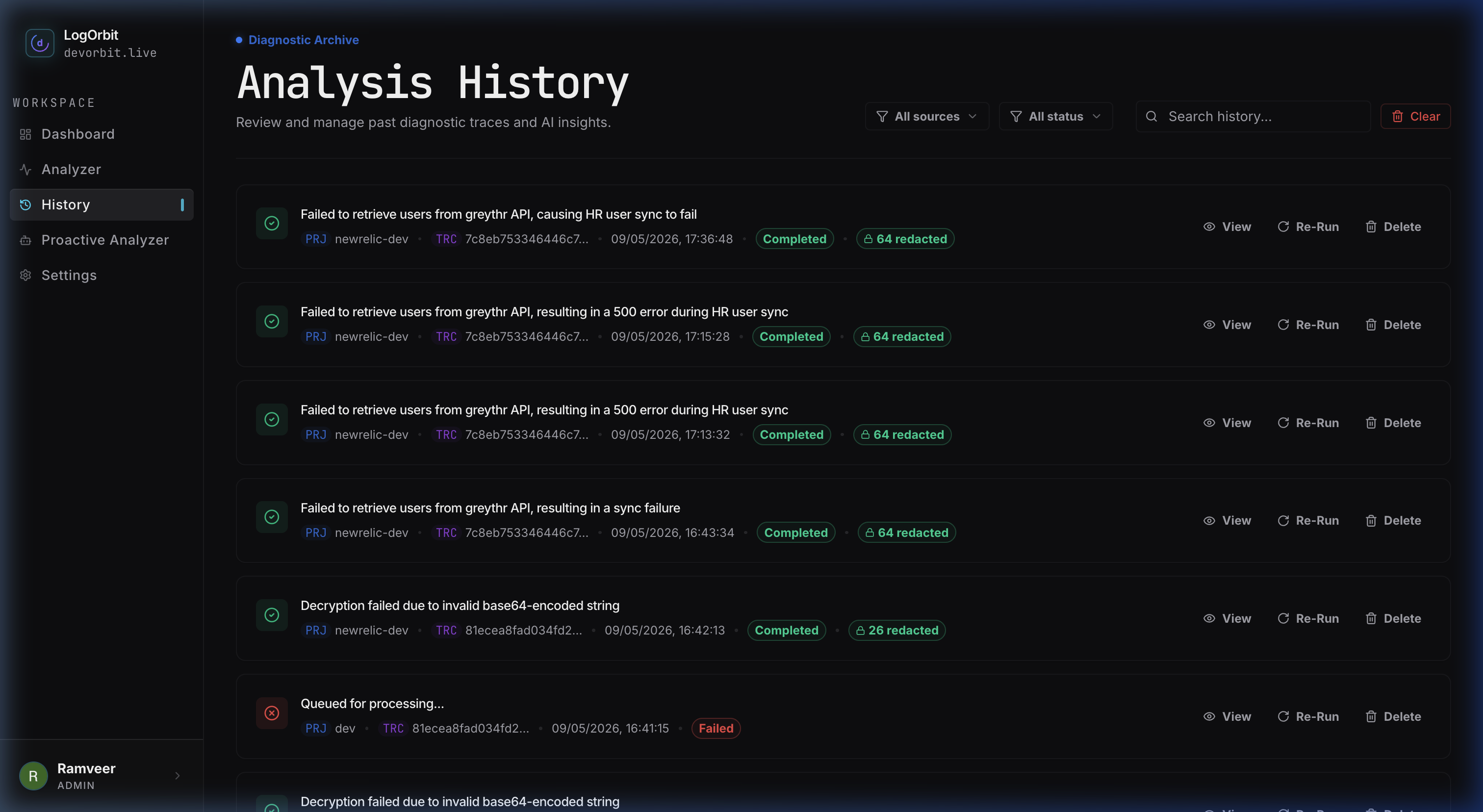Click the success icon of 17:15:28 entry

(272, 321)
